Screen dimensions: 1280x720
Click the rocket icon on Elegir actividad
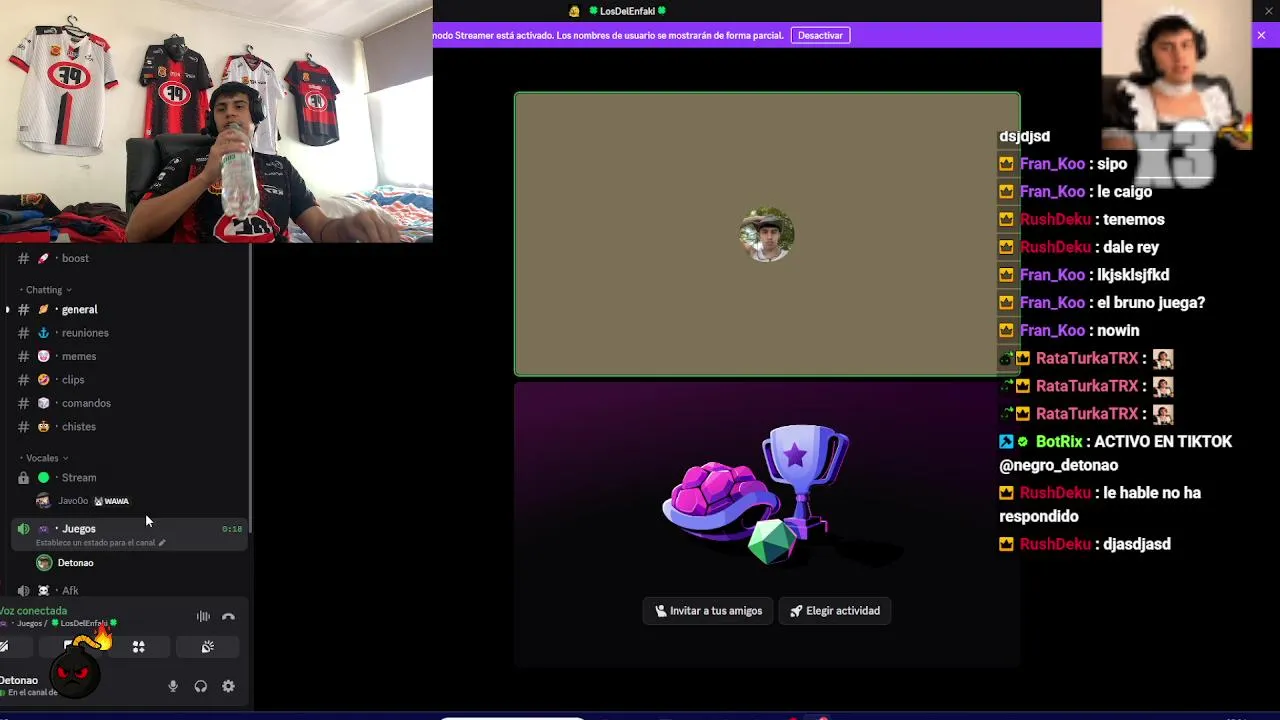click(796, 611)
